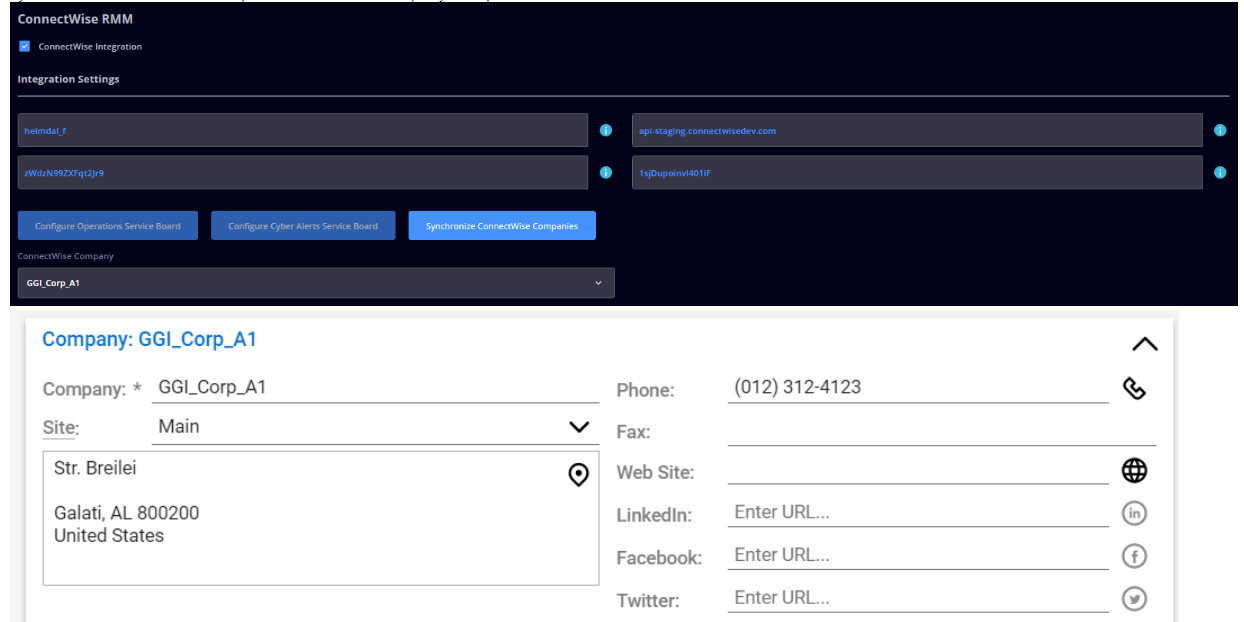The height and width of the screenshot is (622, 1244).
Task: Click the Twitter icon
Action: [x=1135, y=599]
